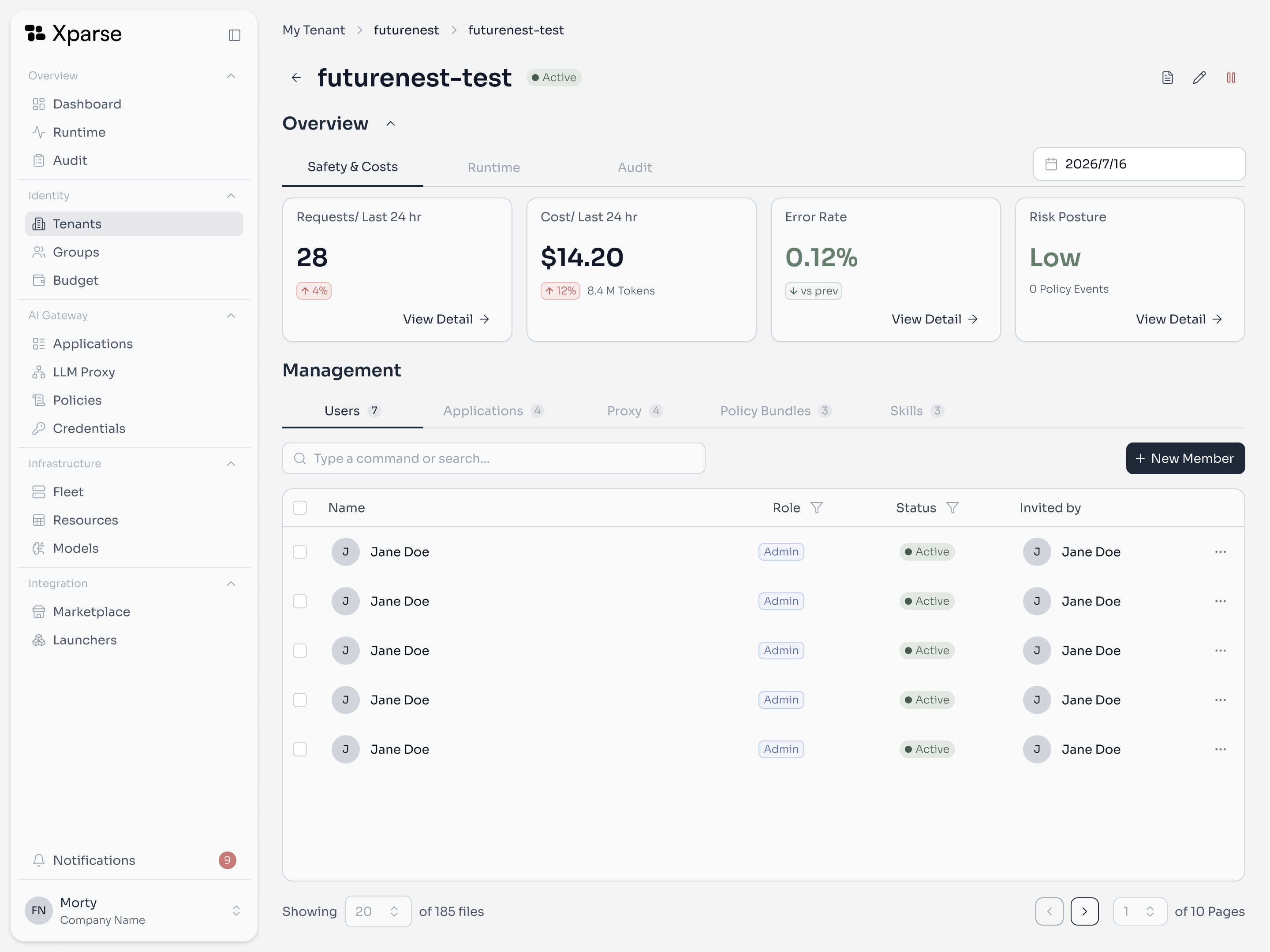Open the Morty account switcher

(134, 911)
